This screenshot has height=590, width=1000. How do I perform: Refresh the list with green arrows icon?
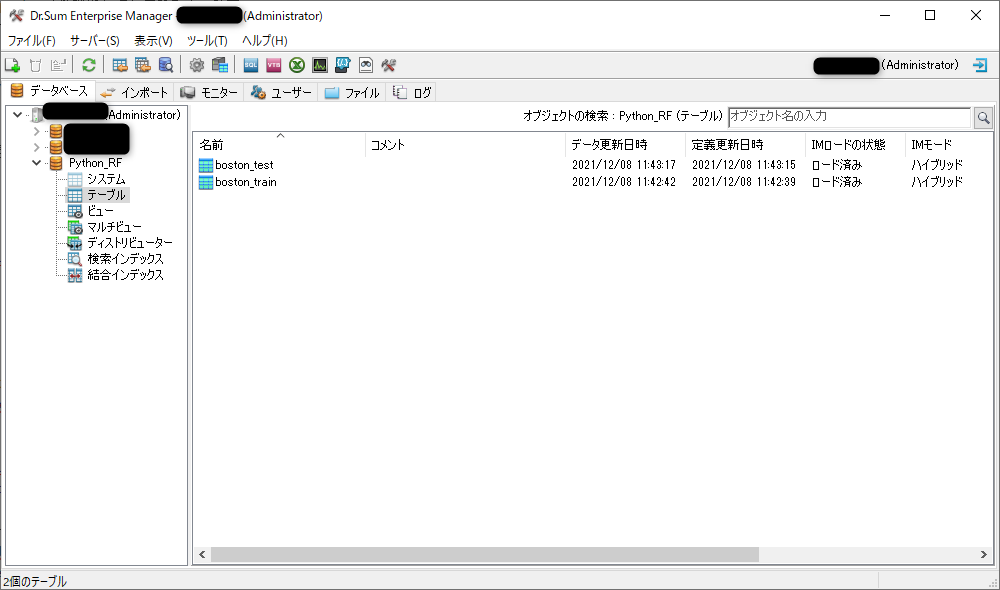point(89,65)
